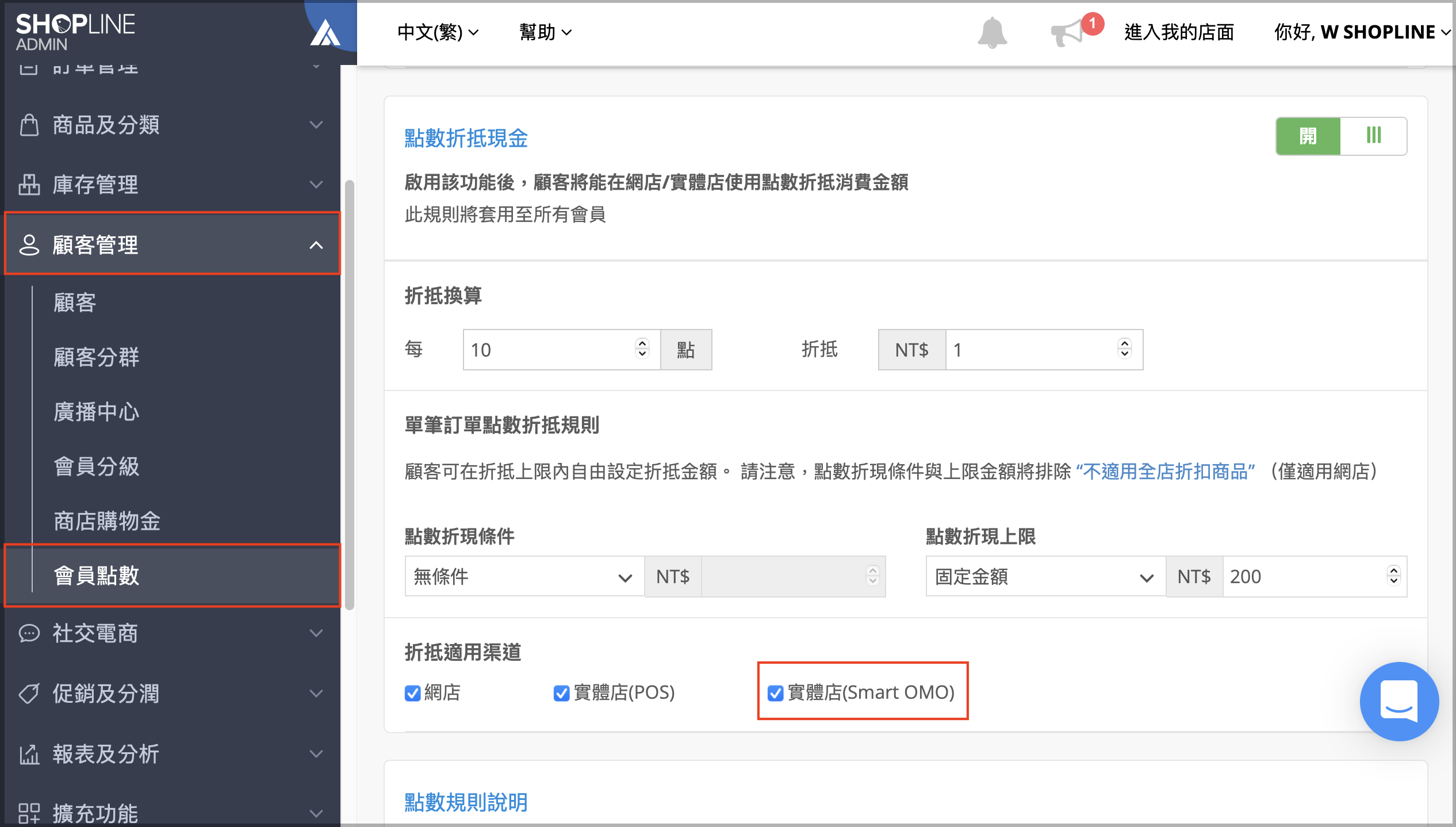This screenshot has width=1456, height=827.
Task: Click the off side of 點數折抵現金 toggle
Action: point(1374,136)
